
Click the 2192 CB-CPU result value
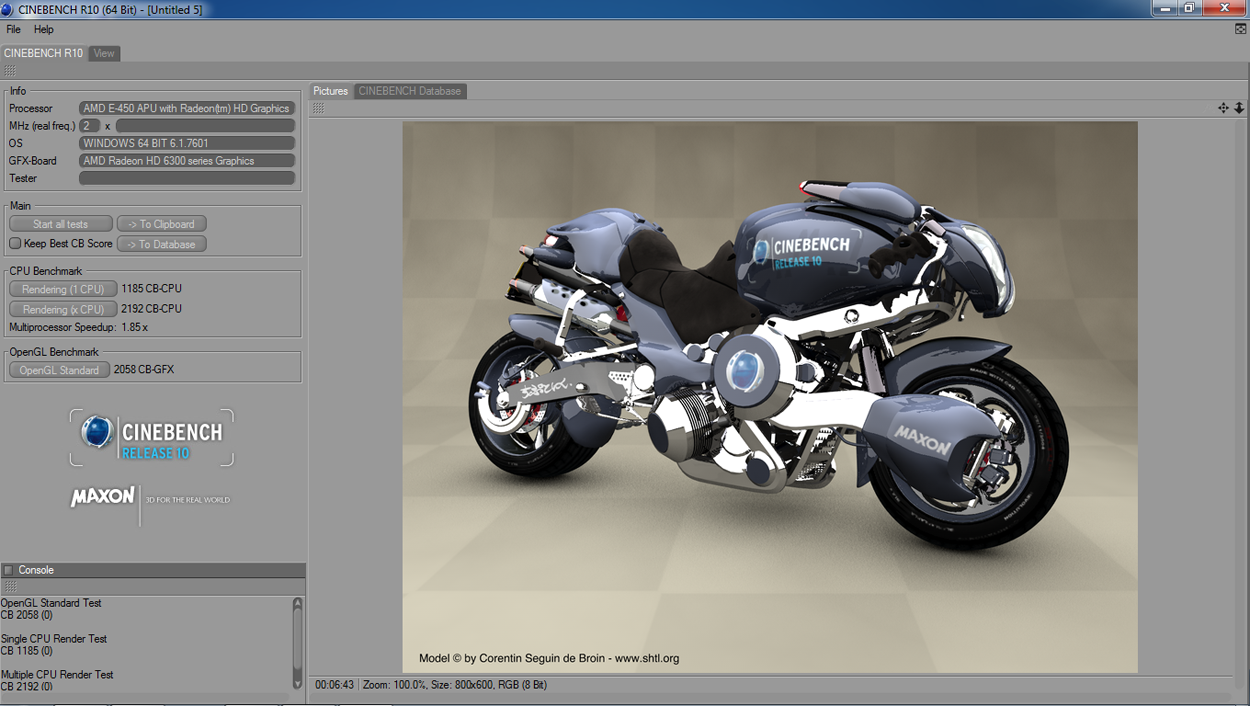151,309
